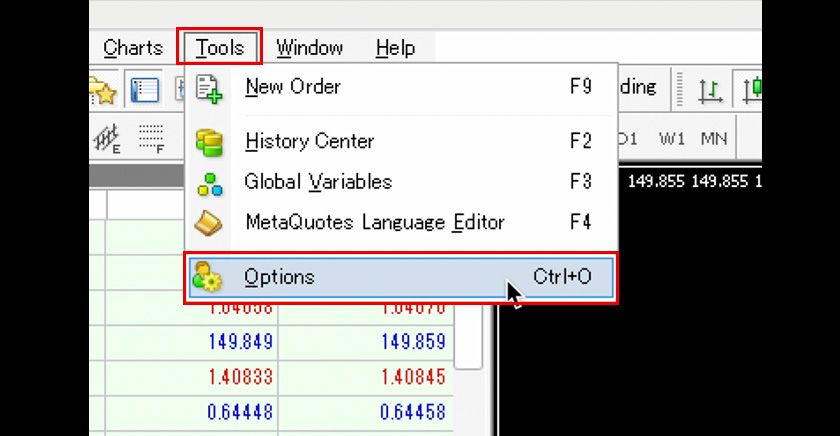
Task: Switch to MN timeframe
Action: [x=714, y=139]
